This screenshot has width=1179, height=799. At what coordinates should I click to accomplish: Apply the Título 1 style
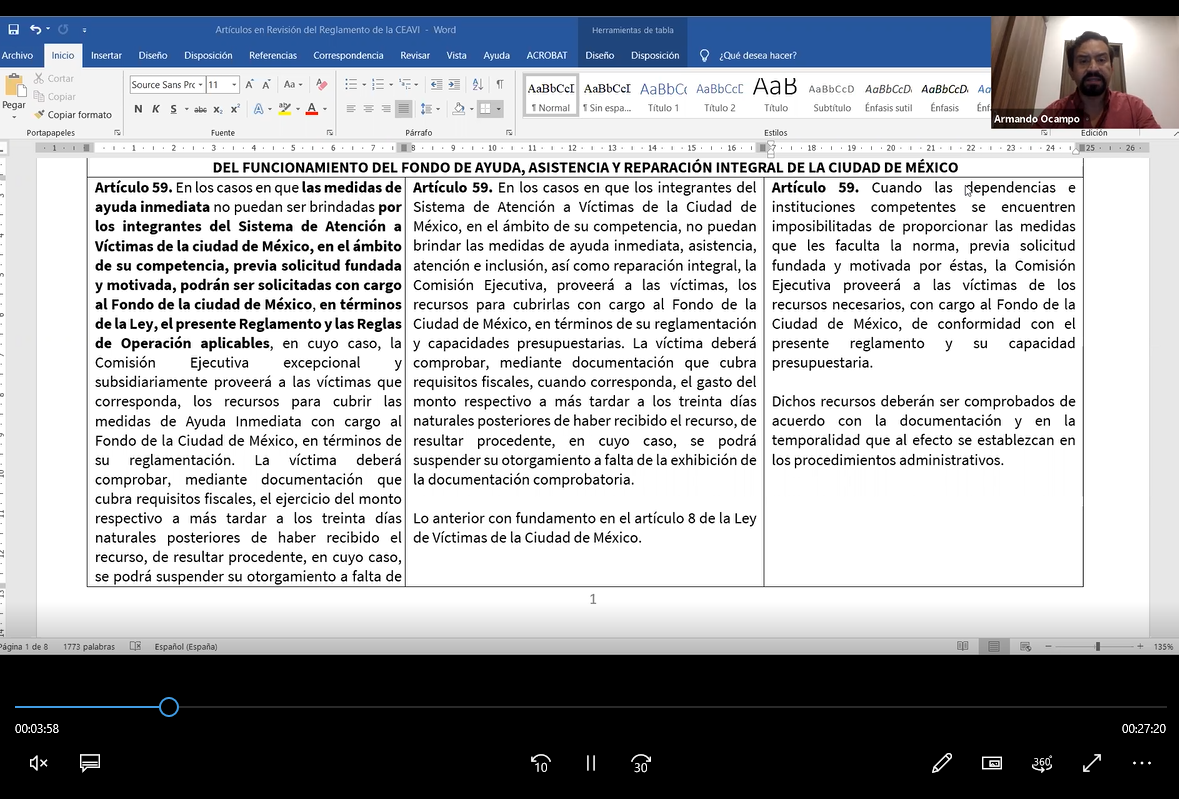tap(663, 96)
